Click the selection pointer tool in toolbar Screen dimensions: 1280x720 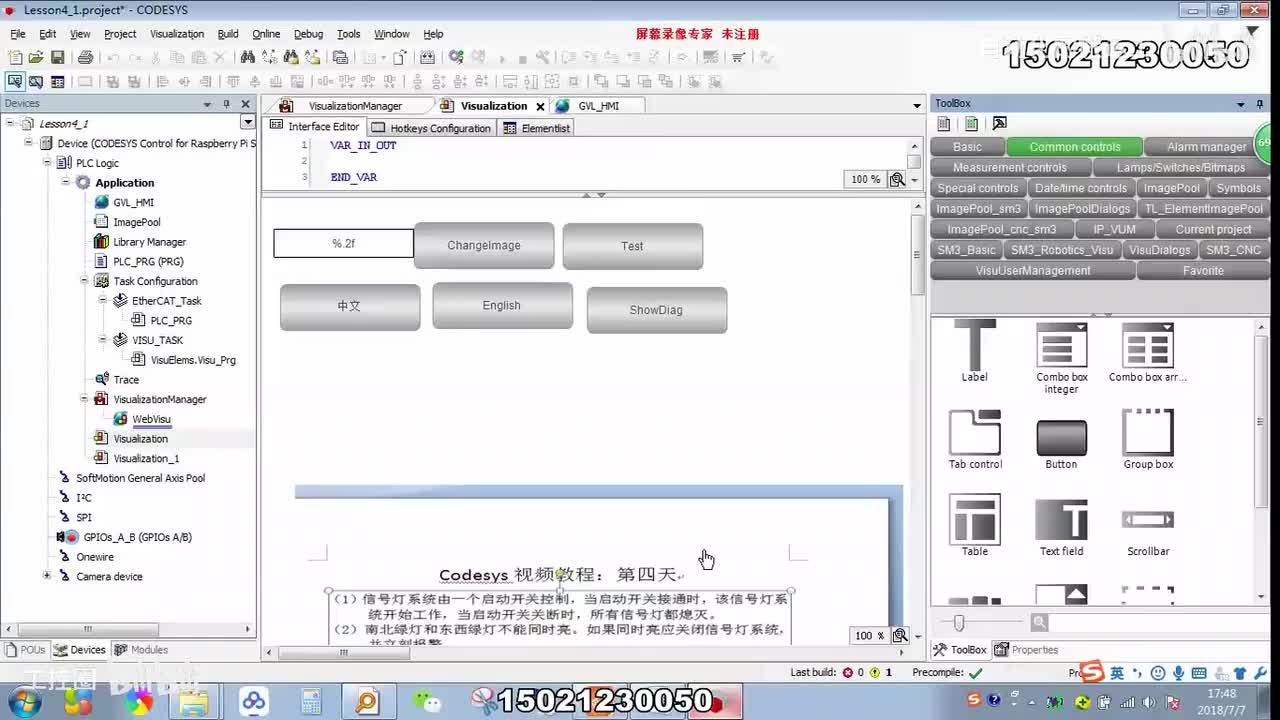pos(15,82)
